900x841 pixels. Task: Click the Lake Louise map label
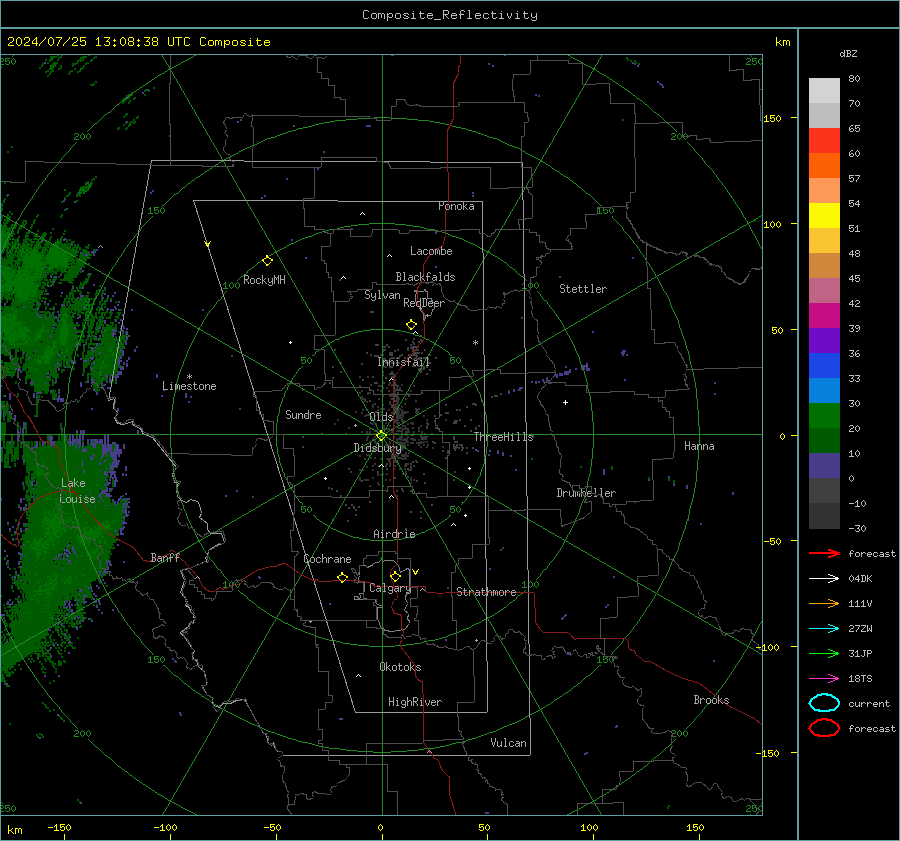[77, 491]
